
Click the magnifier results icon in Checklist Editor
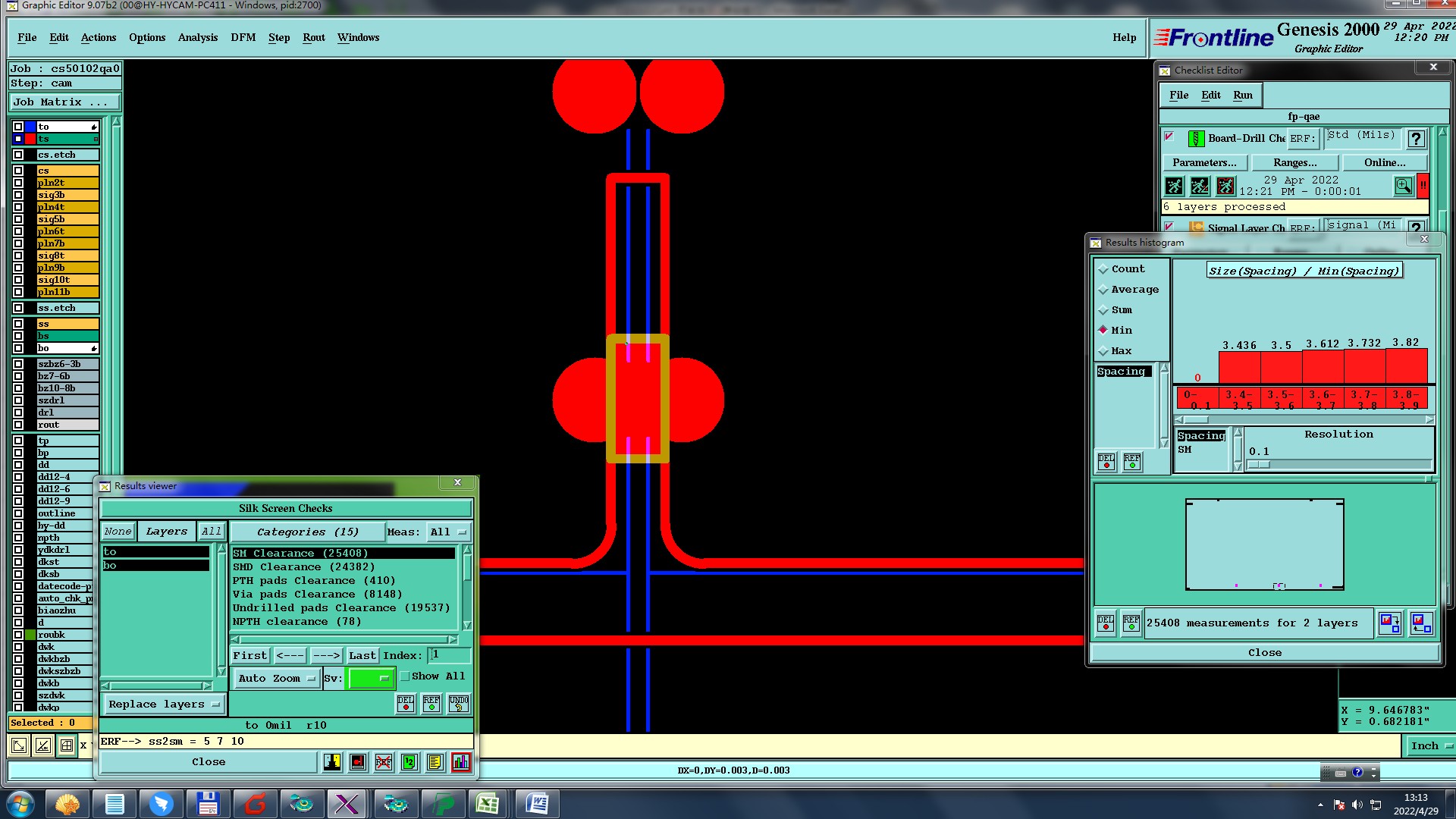coord(1403,186)
